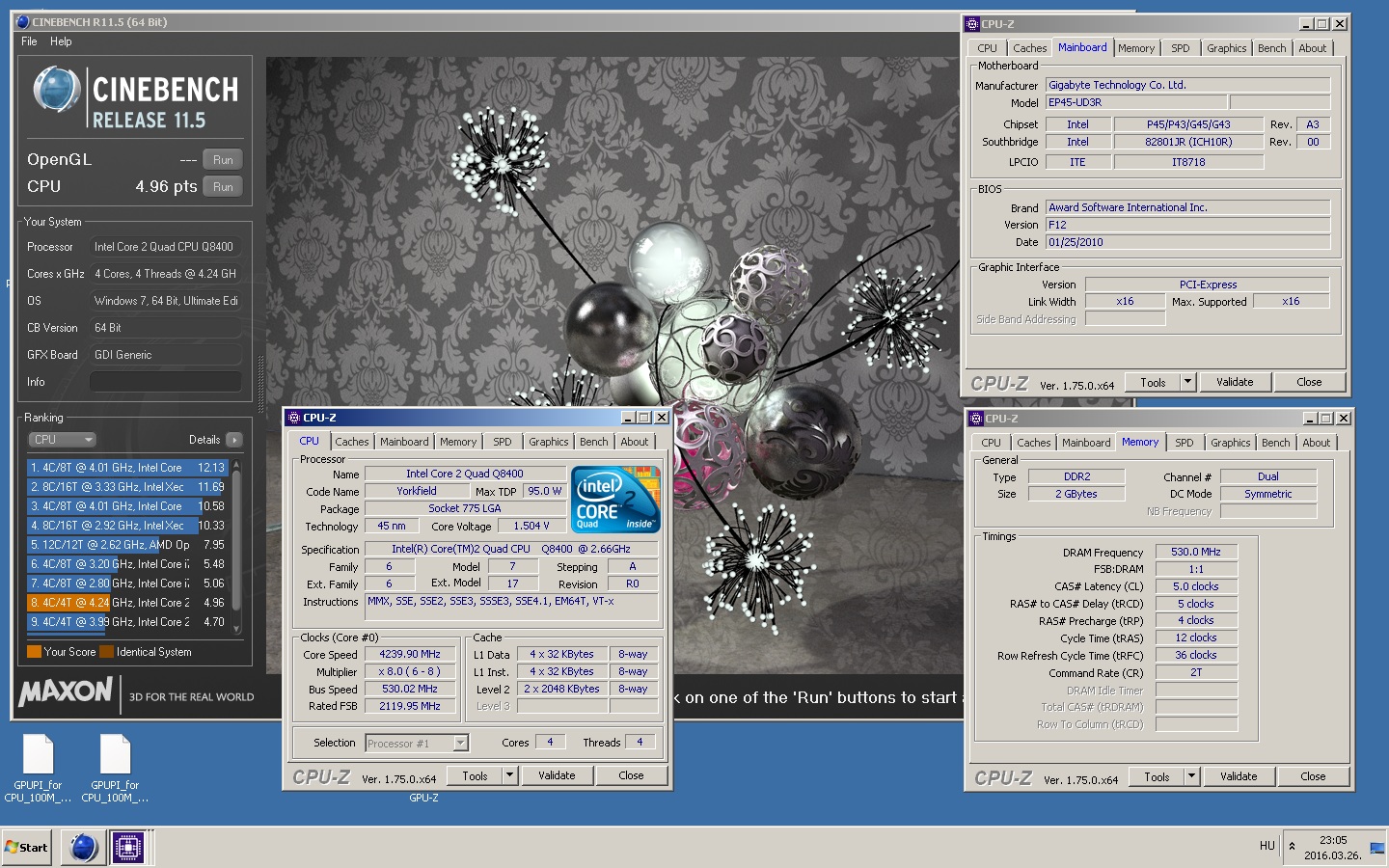Open Mainboard tab in the CPU tab window
Image resolution: width=1389 pixels, height=868 pixels.
[x=404, y=442]
